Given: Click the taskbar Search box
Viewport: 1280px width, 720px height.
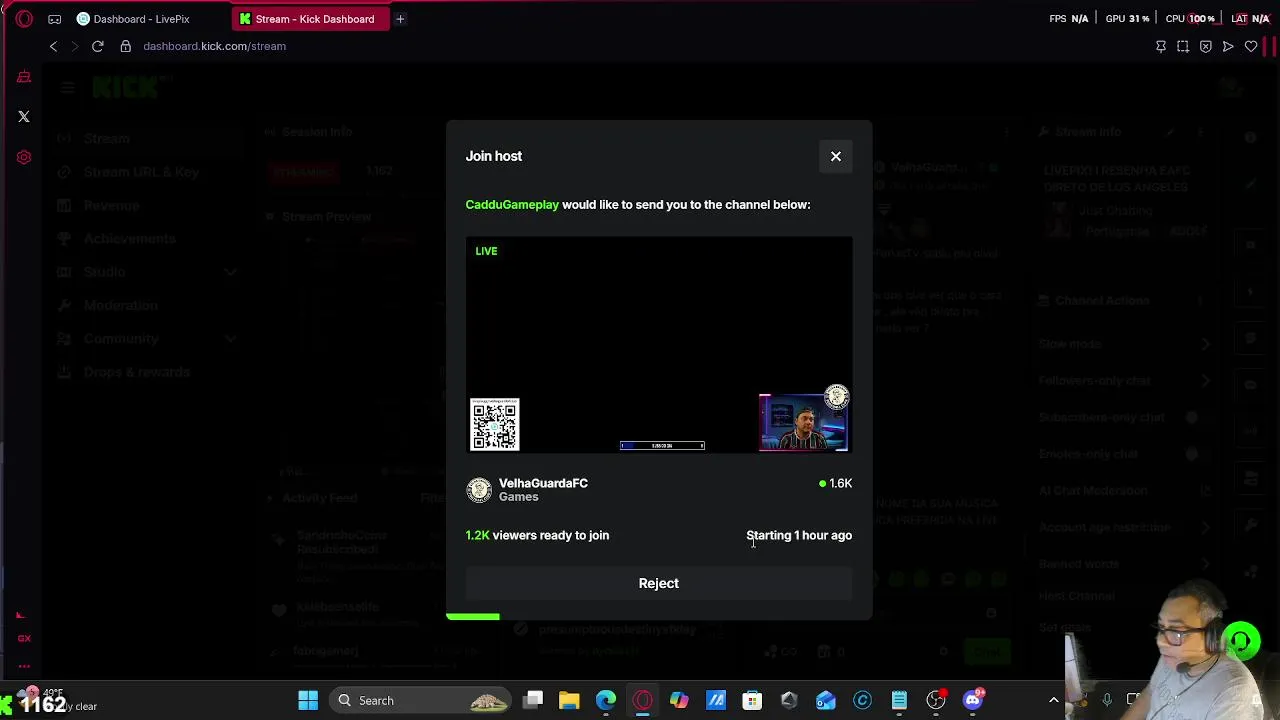Looking at the screenshot, I should tap(420, 701).
